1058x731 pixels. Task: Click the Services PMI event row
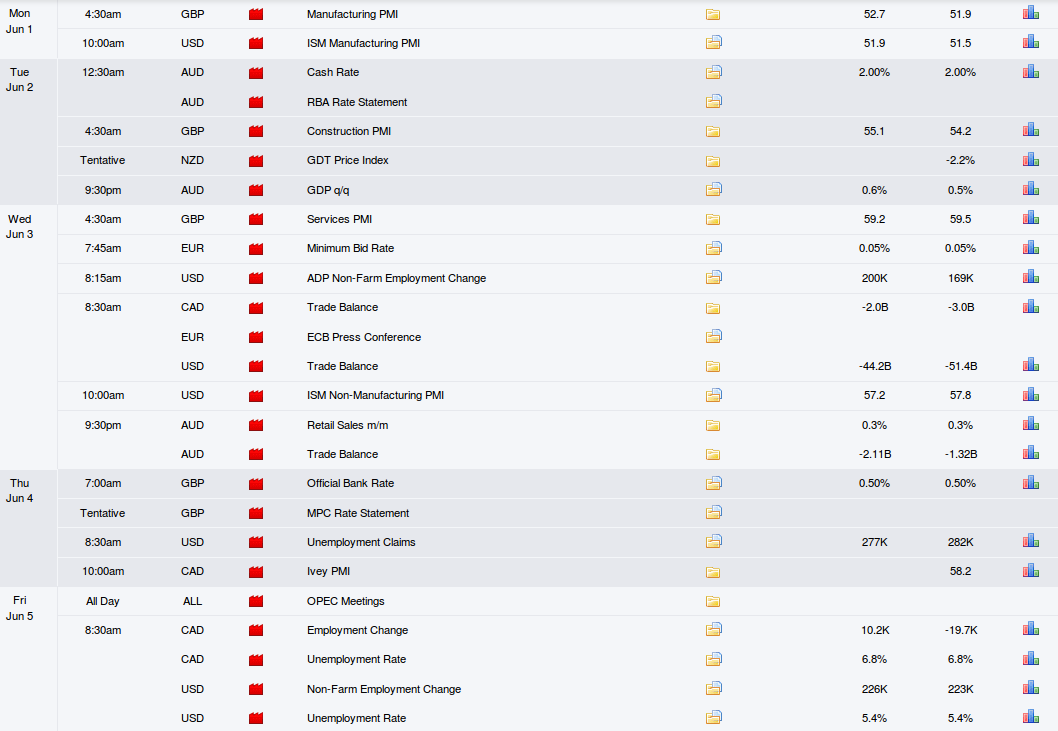[x=557, y=219]
